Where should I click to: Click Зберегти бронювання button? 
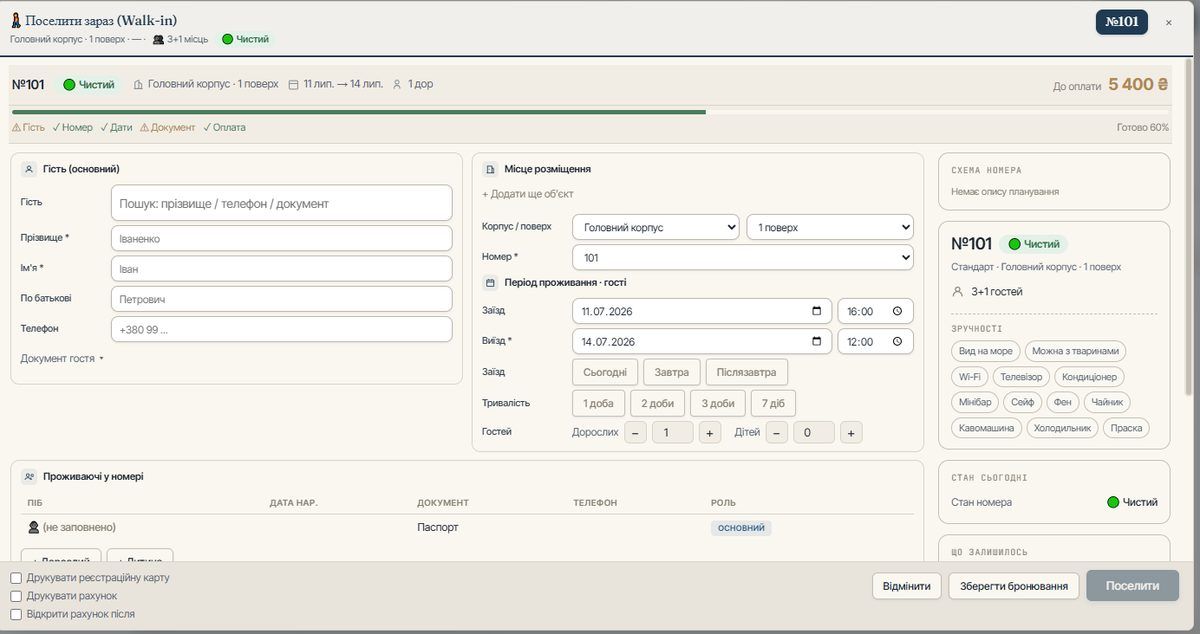pos(1014,586)
